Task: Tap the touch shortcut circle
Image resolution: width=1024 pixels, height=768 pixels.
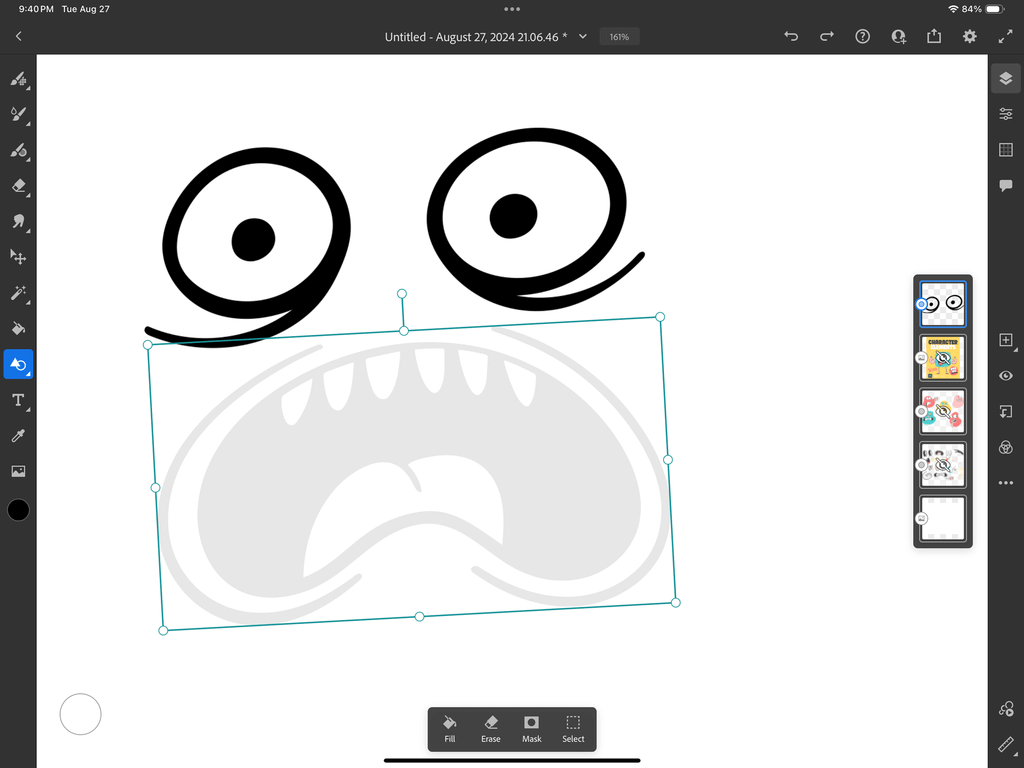Action: [80, 714]
